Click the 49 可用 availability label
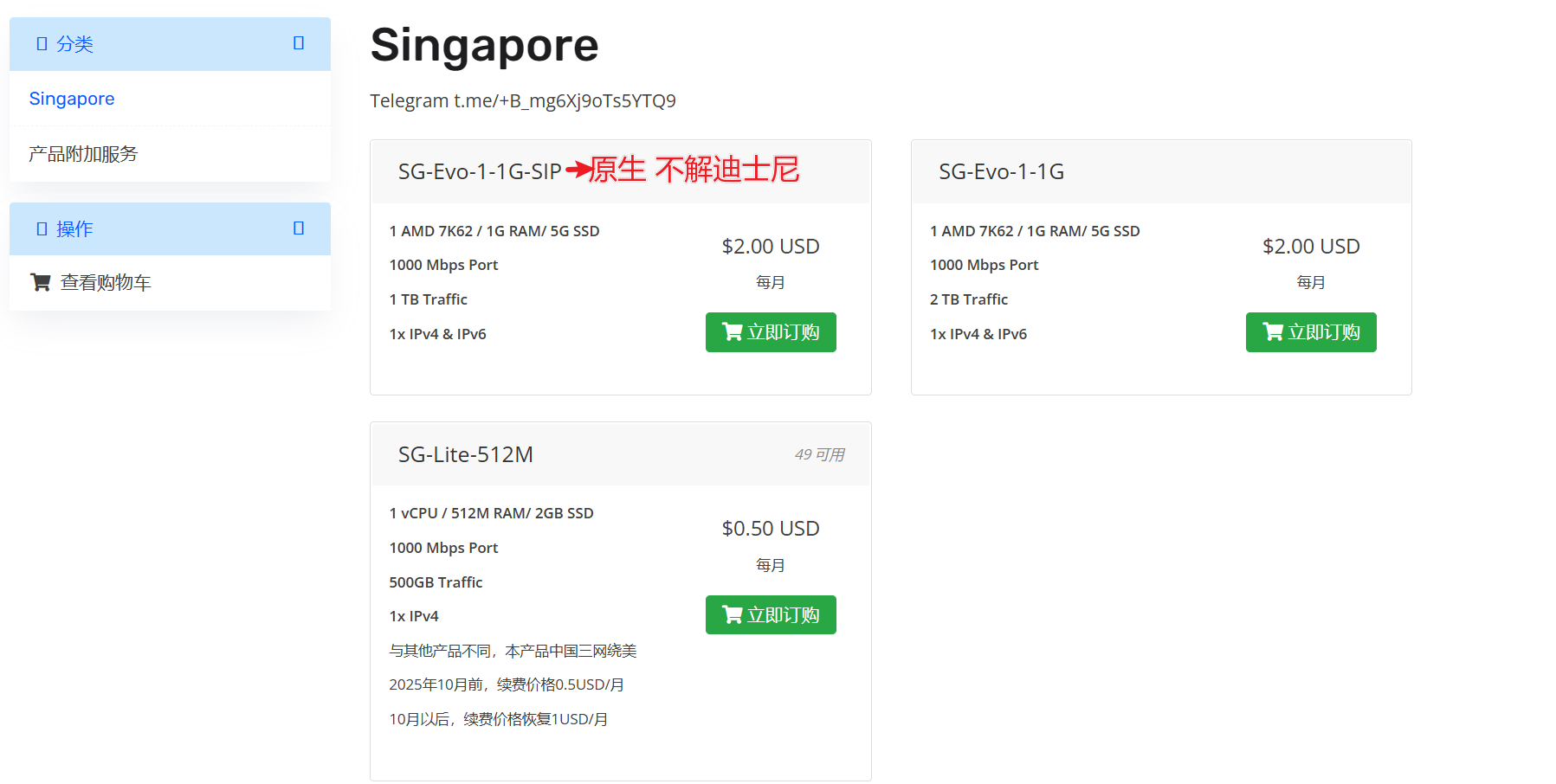The image size is (1556, 784). (x=819, y=455)
